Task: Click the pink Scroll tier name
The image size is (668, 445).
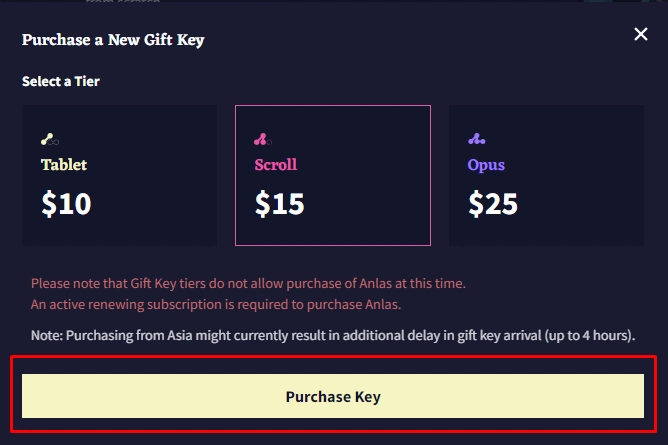Action: pyautogui.click(x=276, y=165)
